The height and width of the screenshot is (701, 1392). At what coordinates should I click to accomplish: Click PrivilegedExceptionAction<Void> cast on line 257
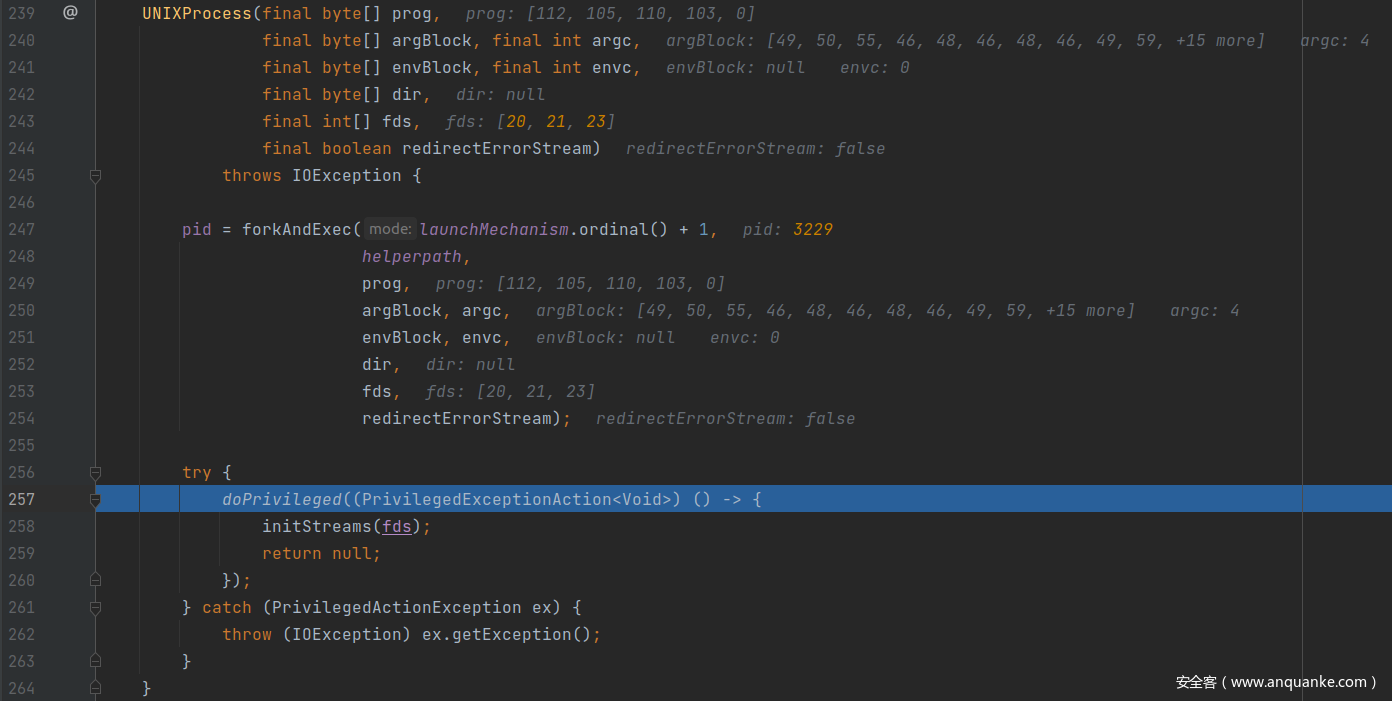(x=517, y=499)
